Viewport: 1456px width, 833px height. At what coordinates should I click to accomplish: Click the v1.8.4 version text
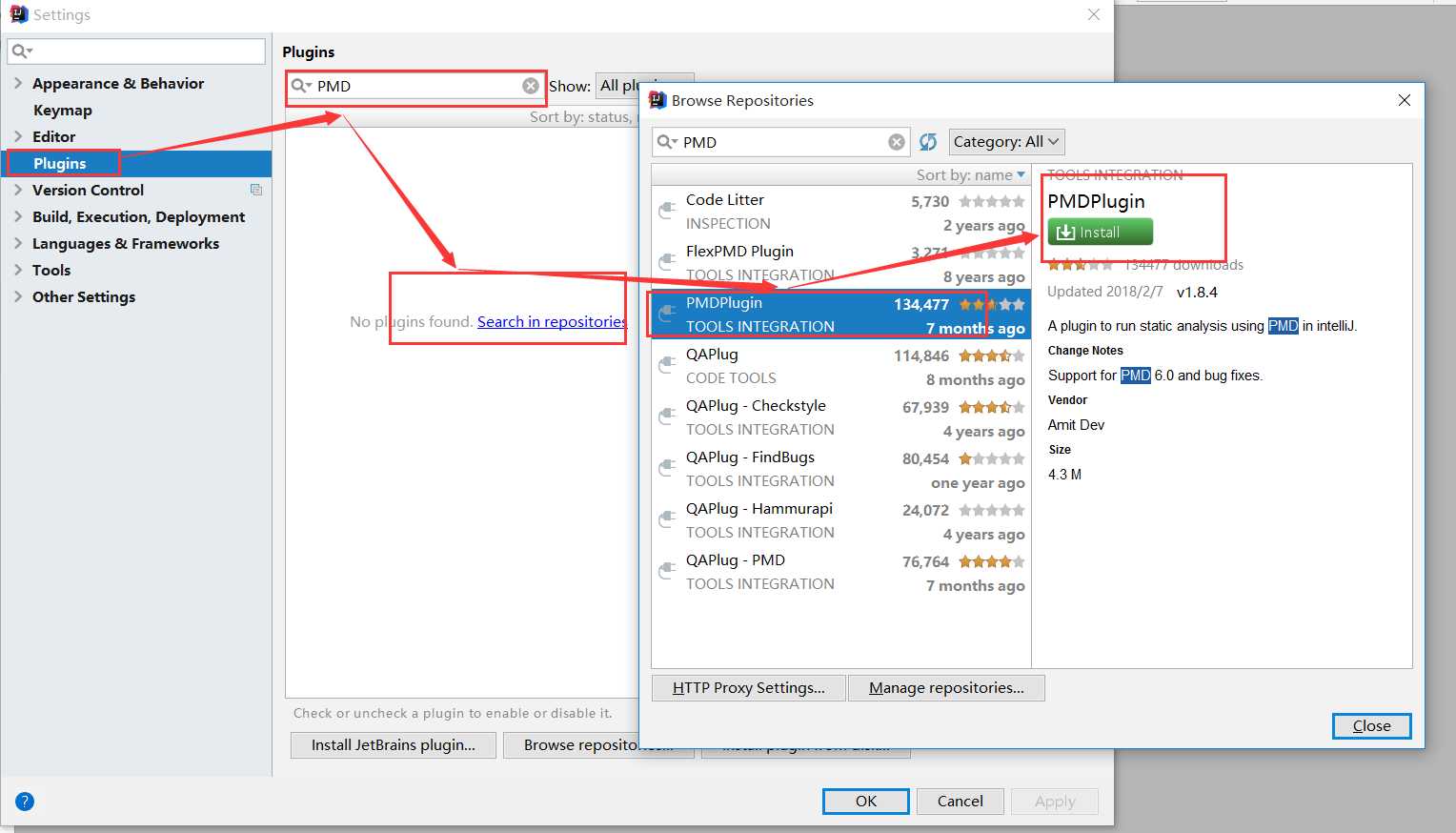(x=1197, y=292)
